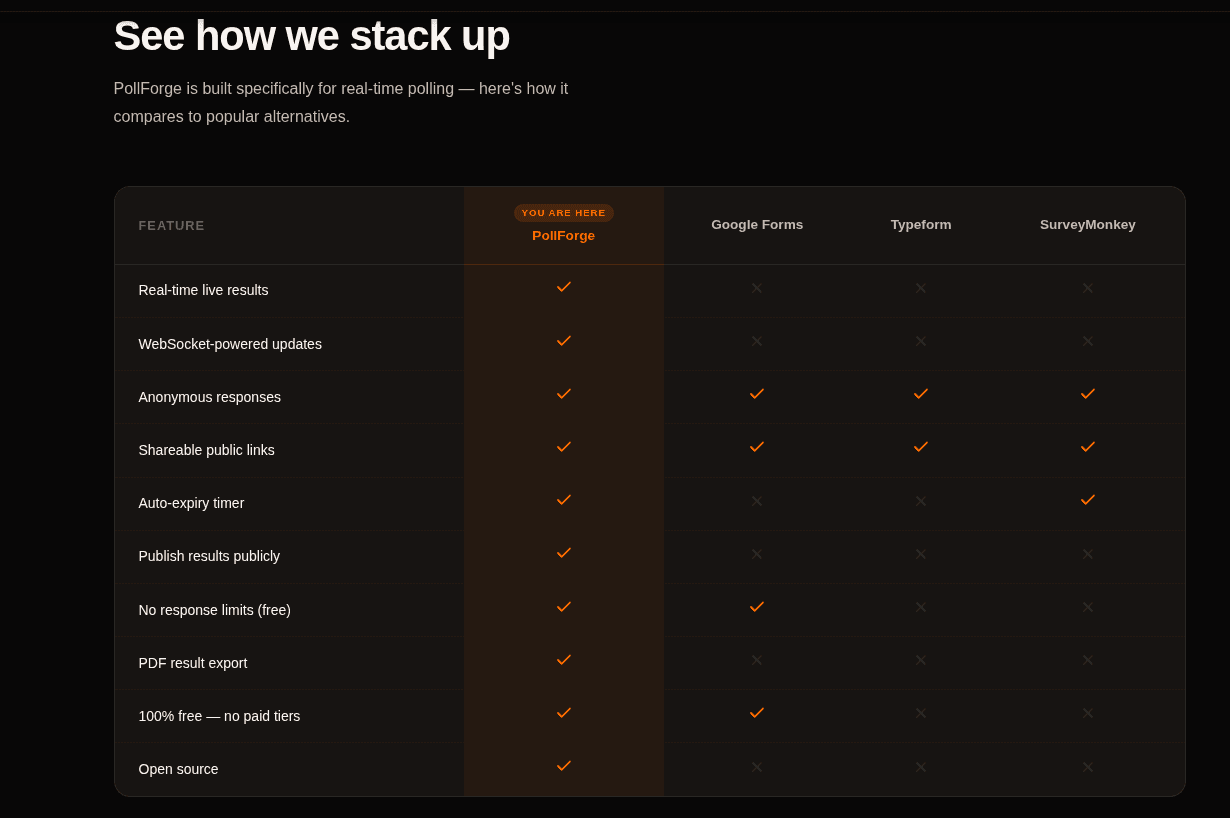
Task: Click Typeform cross for No response limits
Action: coord(921,607)
